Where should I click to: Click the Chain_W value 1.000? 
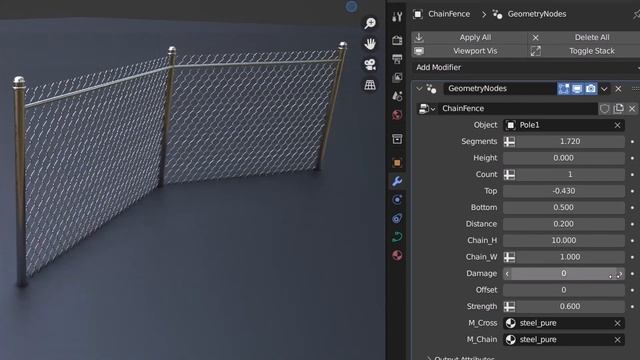(x=570, y=257)
